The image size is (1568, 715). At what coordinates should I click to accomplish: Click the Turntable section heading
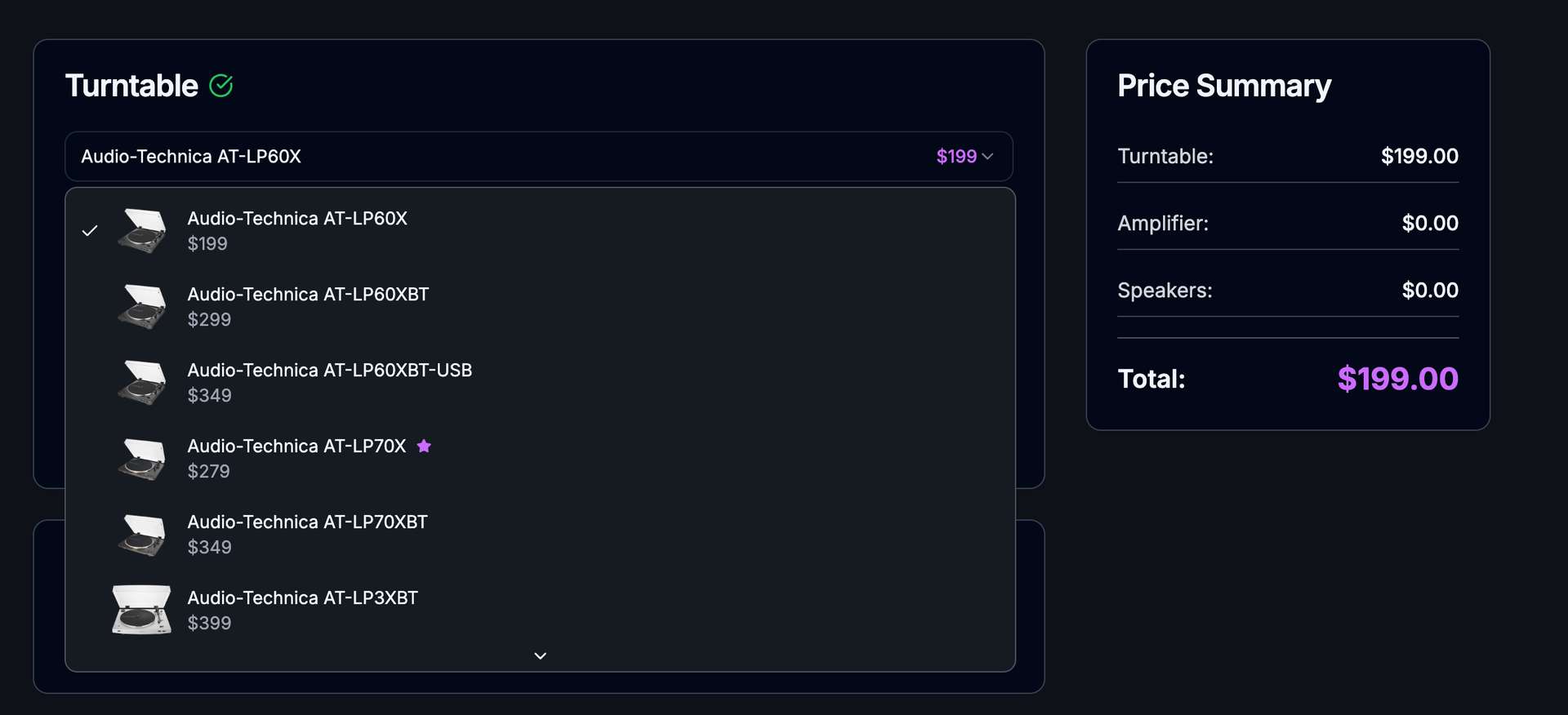tap(131, 85)
